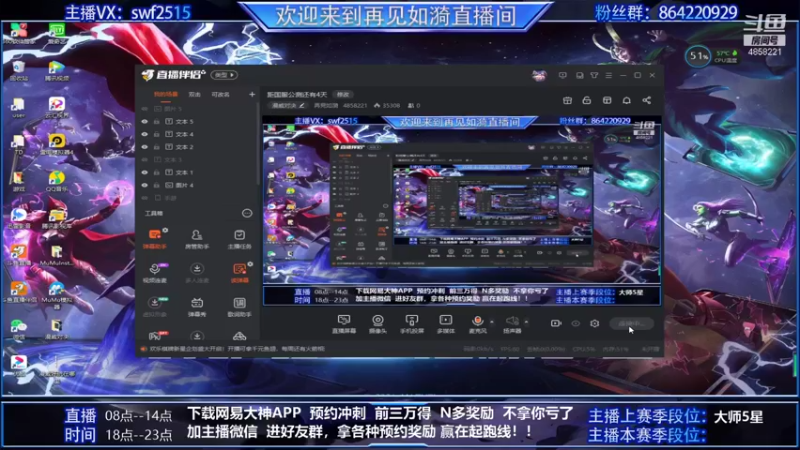The width and height of the screenshot is (800, 450).
Task: Click the start-live pill button
Action: click(632, 323)
